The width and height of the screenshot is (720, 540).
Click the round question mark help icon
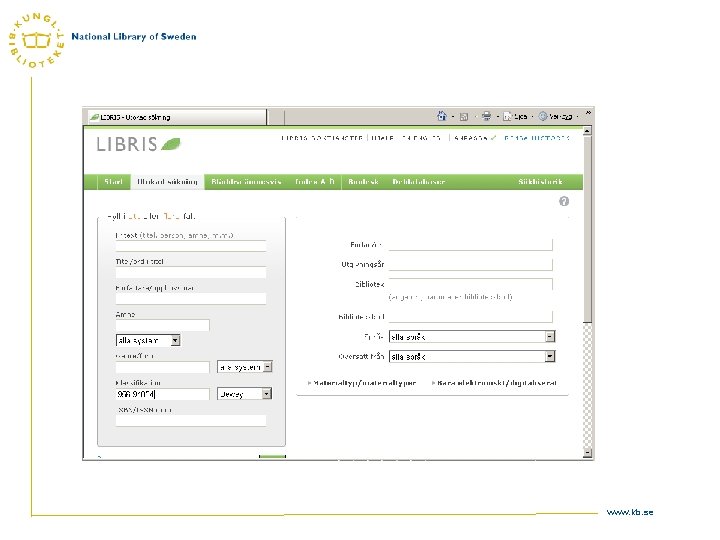564,201
